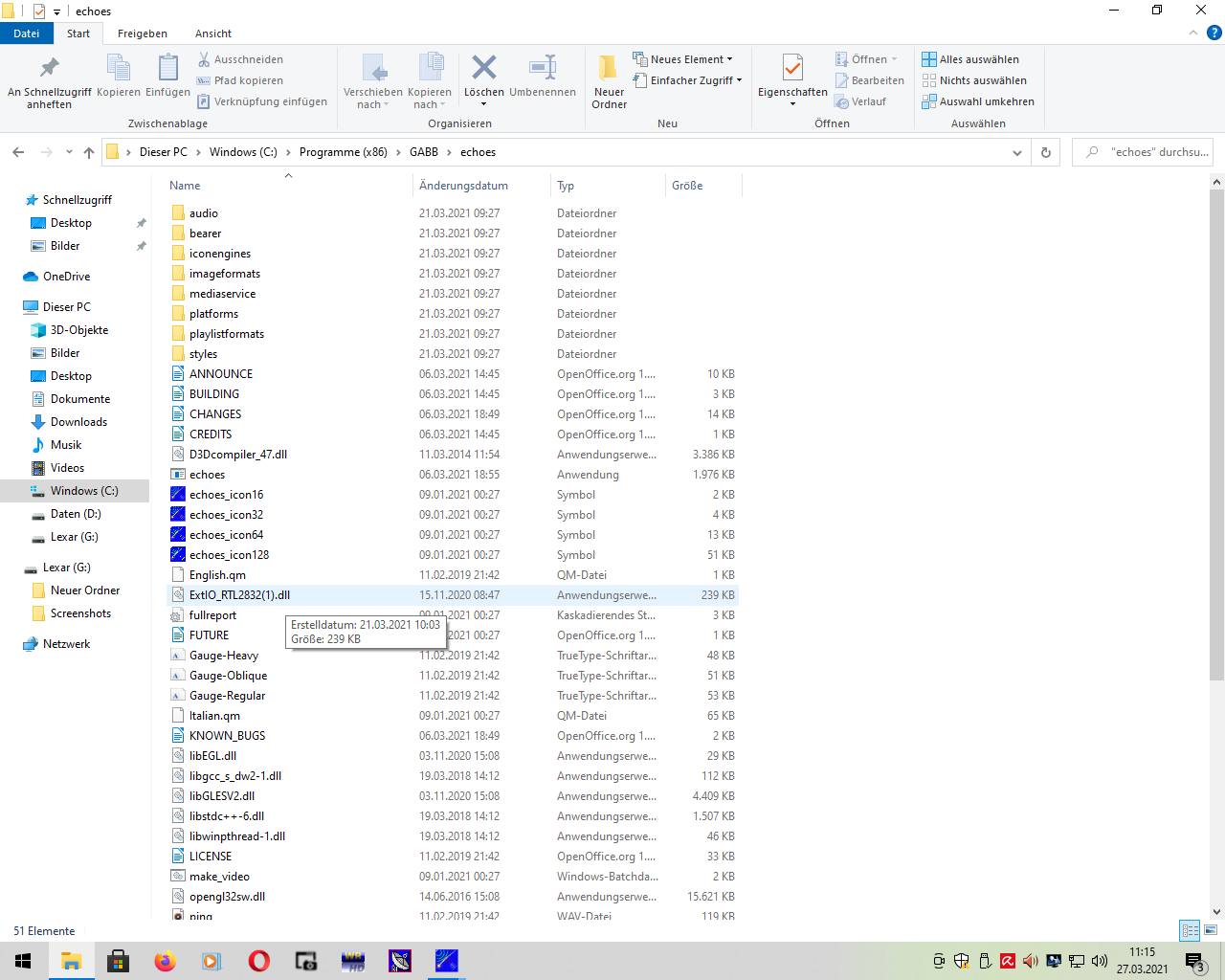Open the Einfacher Zugriff dropdown
The image size is (1225, 980).
tap(687, 80)
